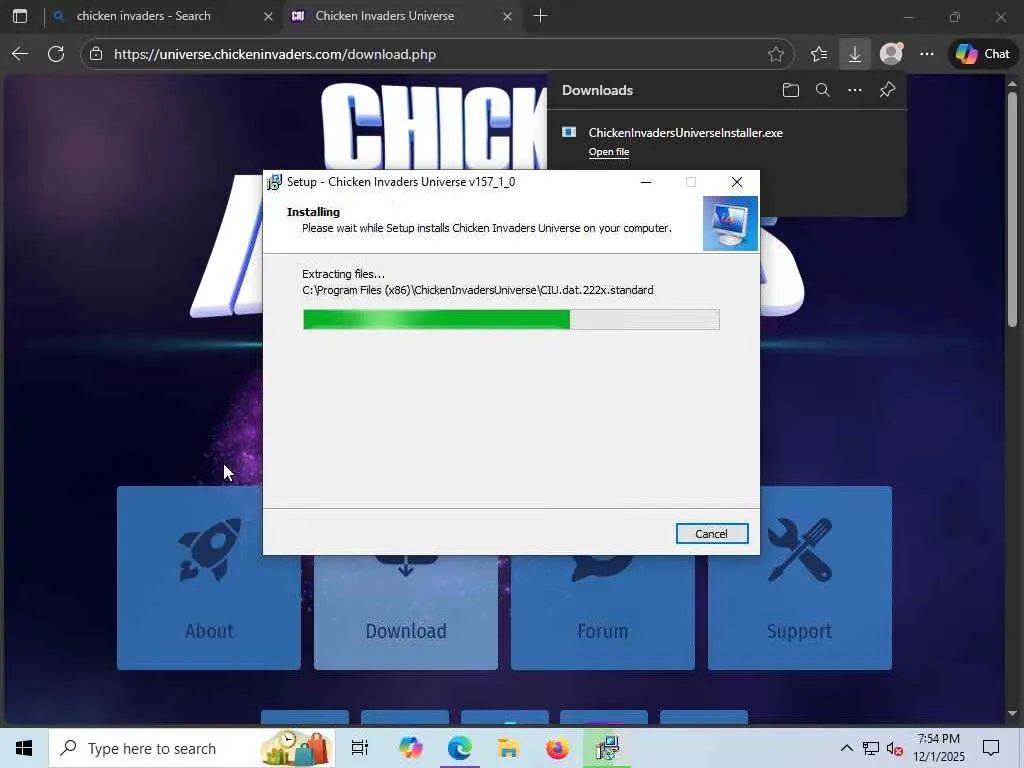This screenshot has width=1024, height=768.
Task: Open the Windows Start menu
Action: tap(24, 748)
